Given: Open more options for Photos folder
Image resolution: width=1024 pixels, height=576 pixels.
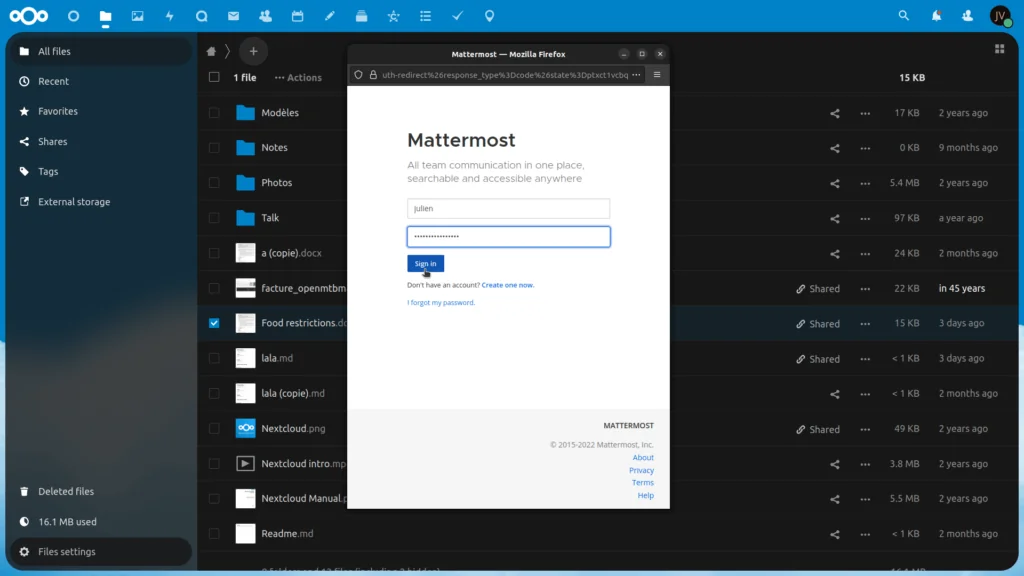Looking at the screenshot, I should 865,184.
